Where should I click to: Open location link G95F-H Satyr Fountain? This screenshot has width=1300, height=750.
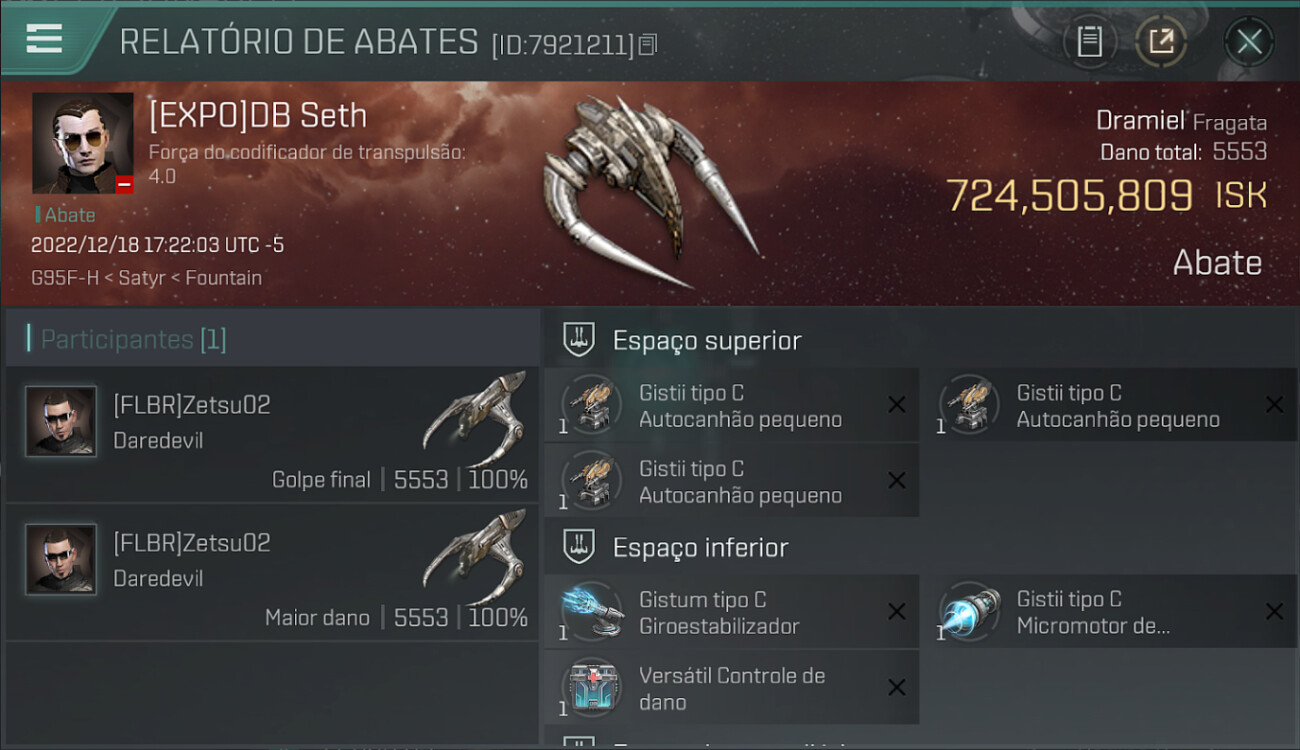[x=146, y=278]
